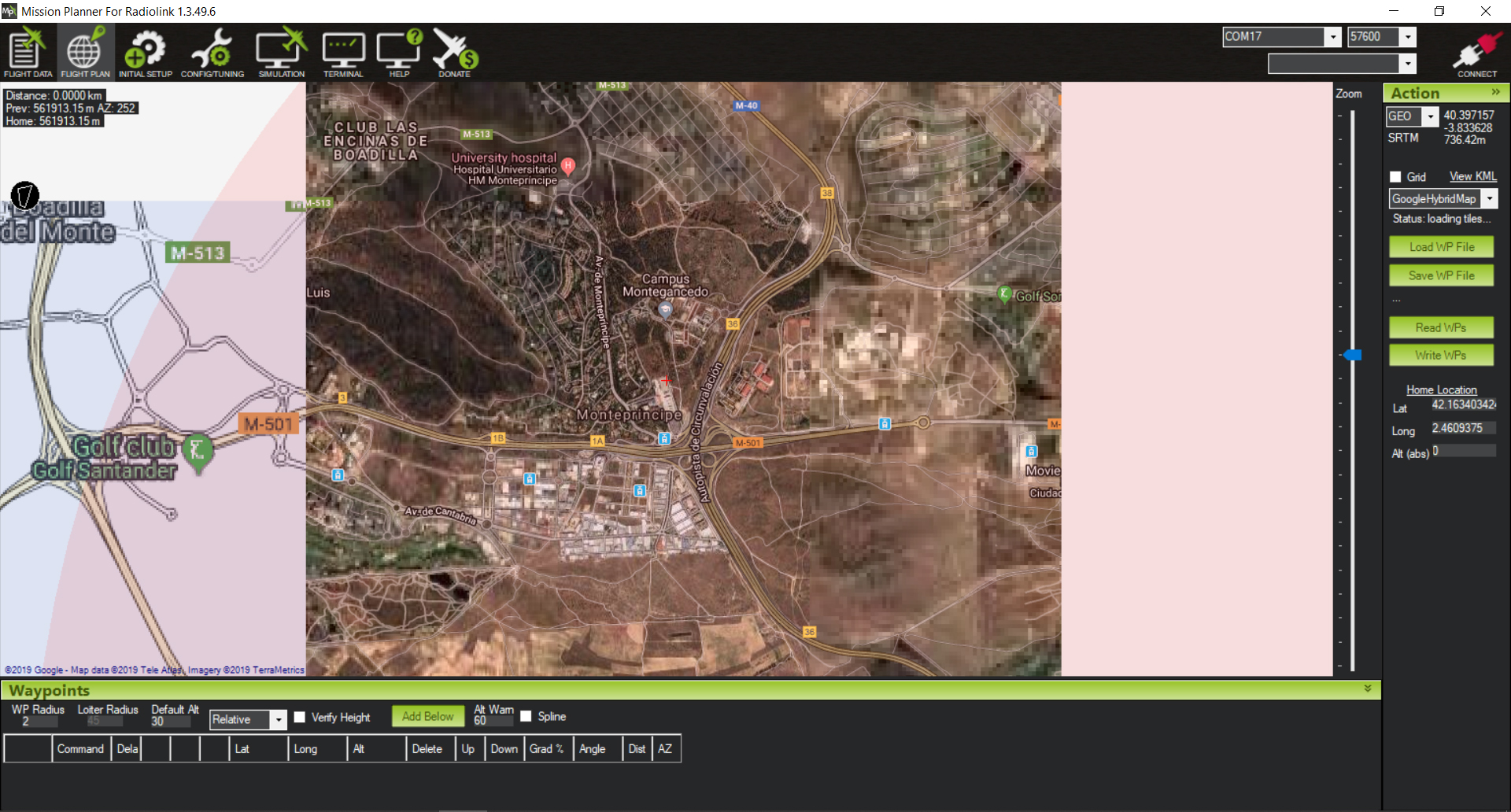Click the map Zoom slider handle
The width and height of the screenshot is (1511, 812).
[x=1353, y=356]
